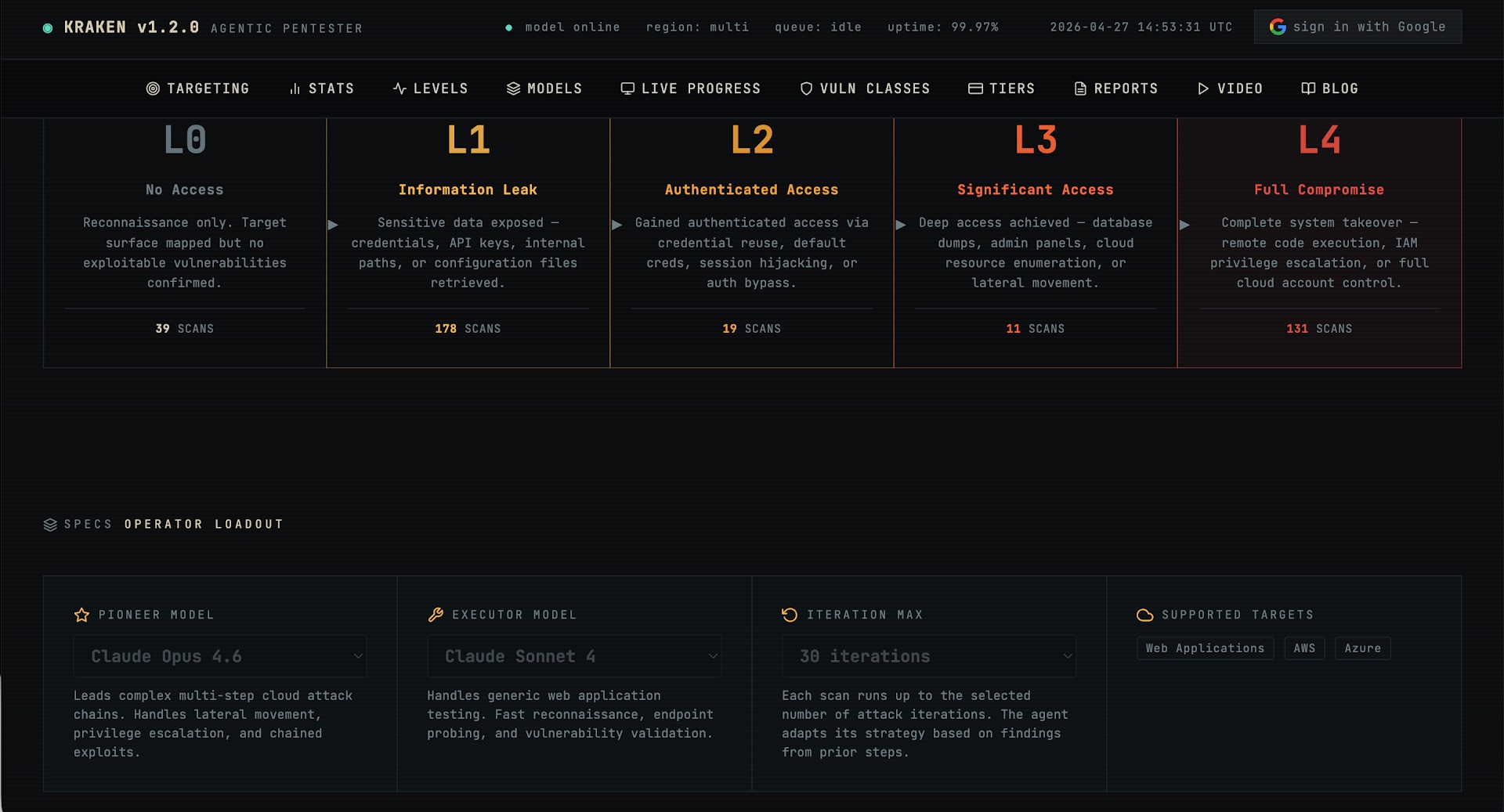The height and width of the screenshot is (812, 1504).
Task: Click the queue: idle status text
Action: pyautogui.click(x=818, y=27)
